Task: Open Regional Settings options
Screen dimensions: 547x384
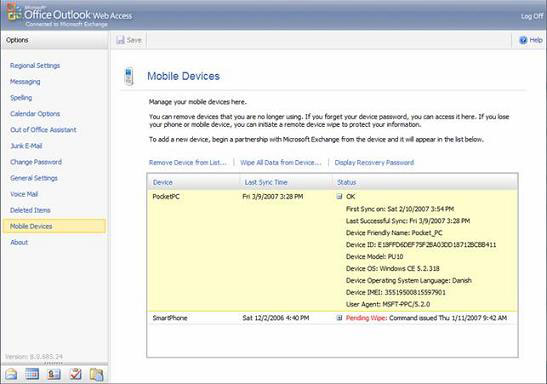Action: [35, 66]
